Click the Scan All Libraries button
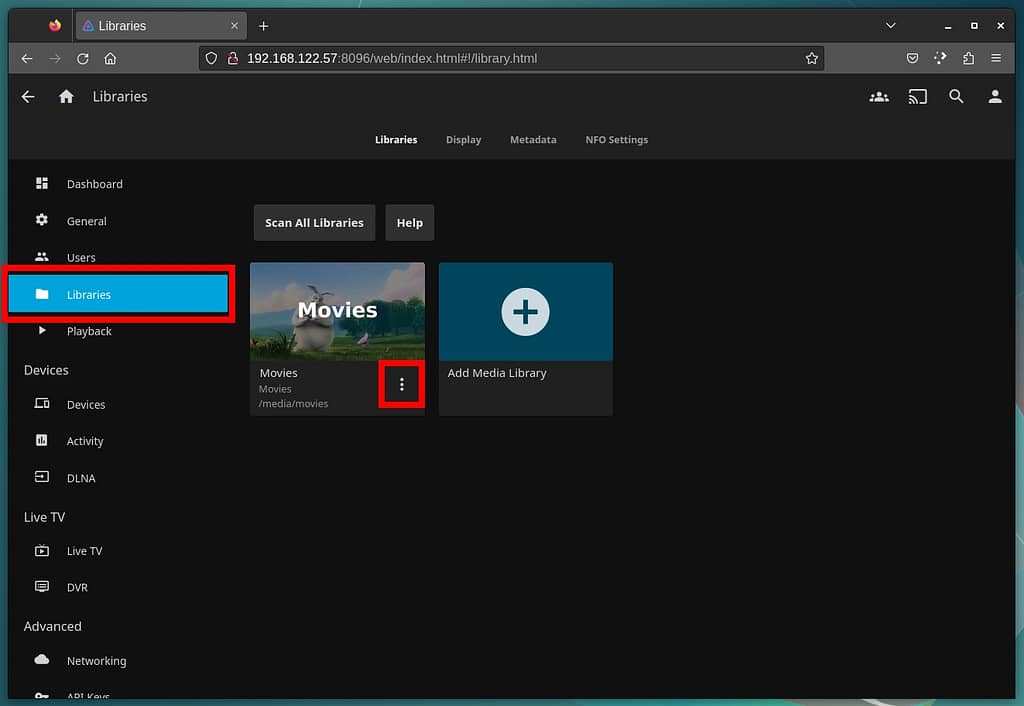Image resolution: width=1024 pixels, height=706 pixels. click(314, 223)
